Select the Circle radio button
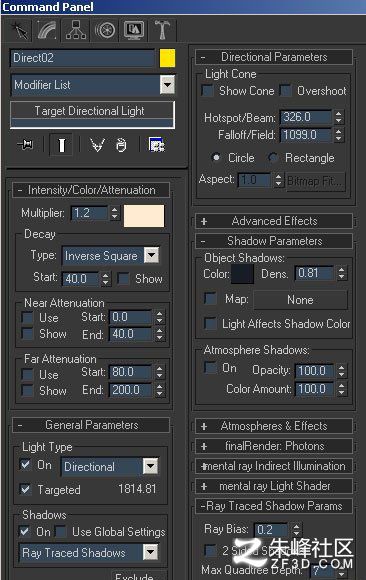Image resolution: width=366 pixels, height=580 pixels. (x=216, y=158)
